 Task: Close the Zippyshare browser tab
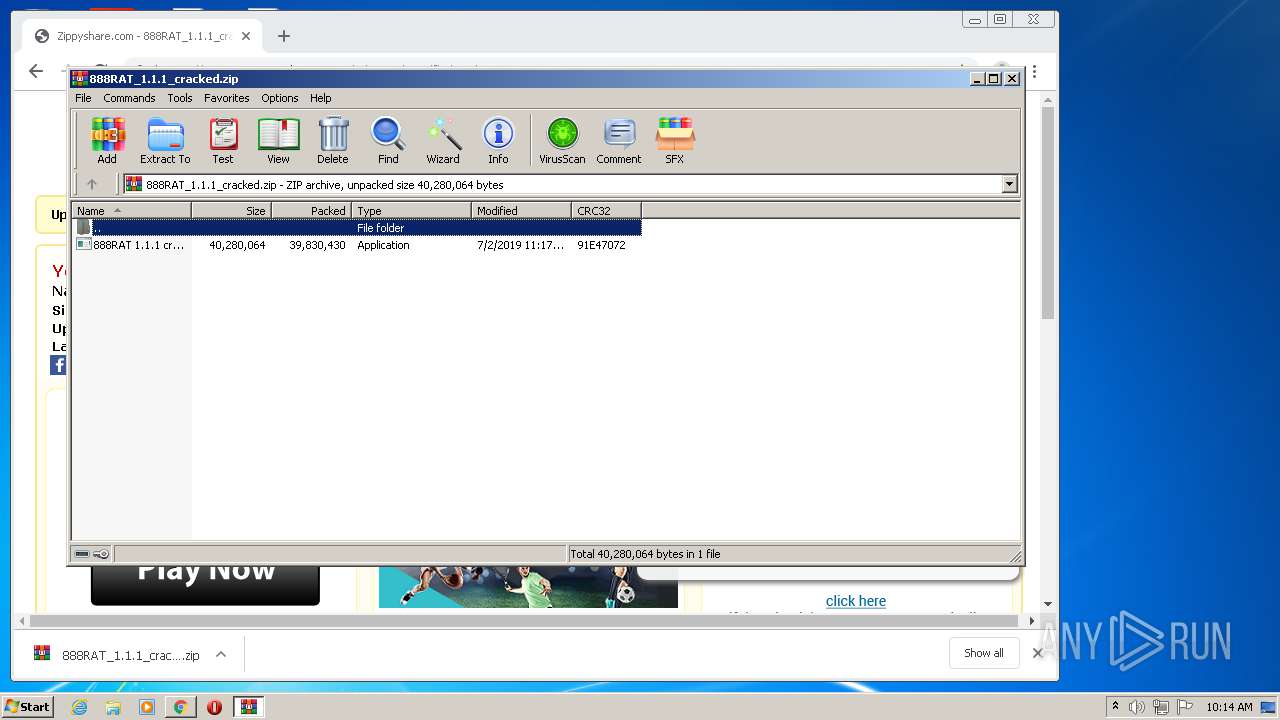tap(246, 36)
